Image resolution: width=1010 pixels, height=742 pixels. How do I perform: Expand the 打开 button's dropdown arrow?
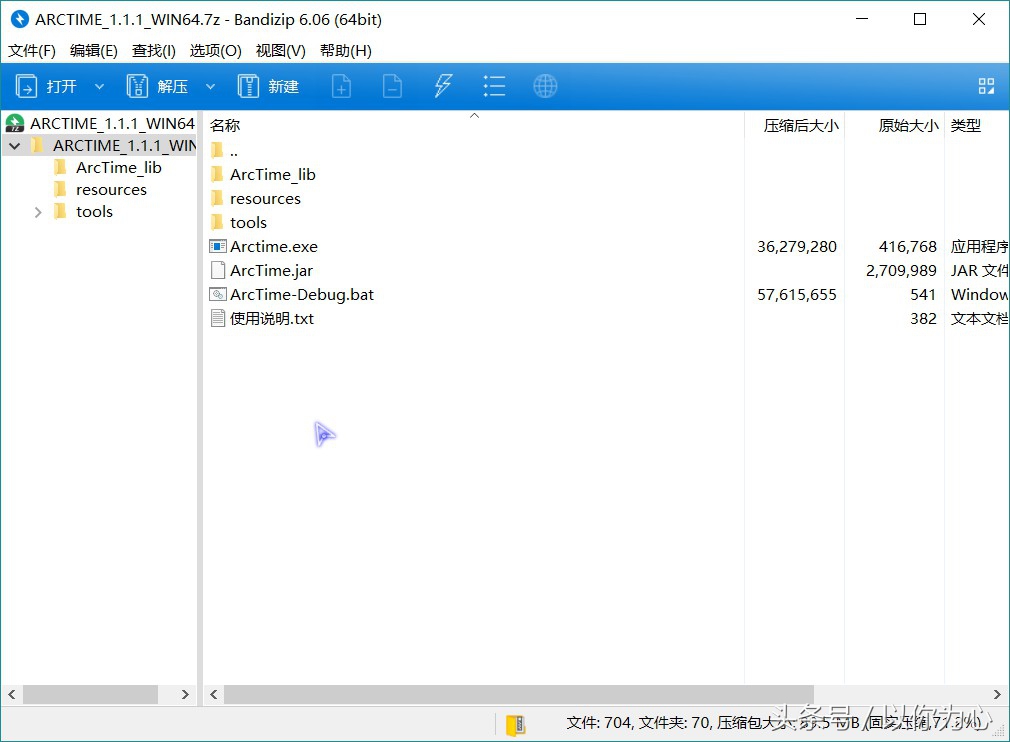[x=98, y=86]
